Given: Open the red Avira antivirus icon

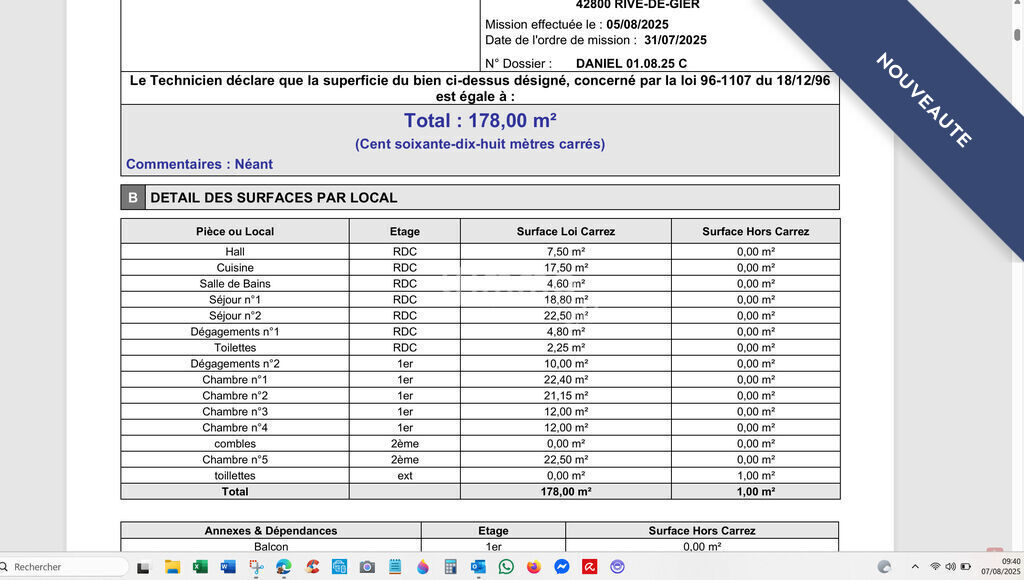Looking at the screenshot, I should tap(590, 567).
